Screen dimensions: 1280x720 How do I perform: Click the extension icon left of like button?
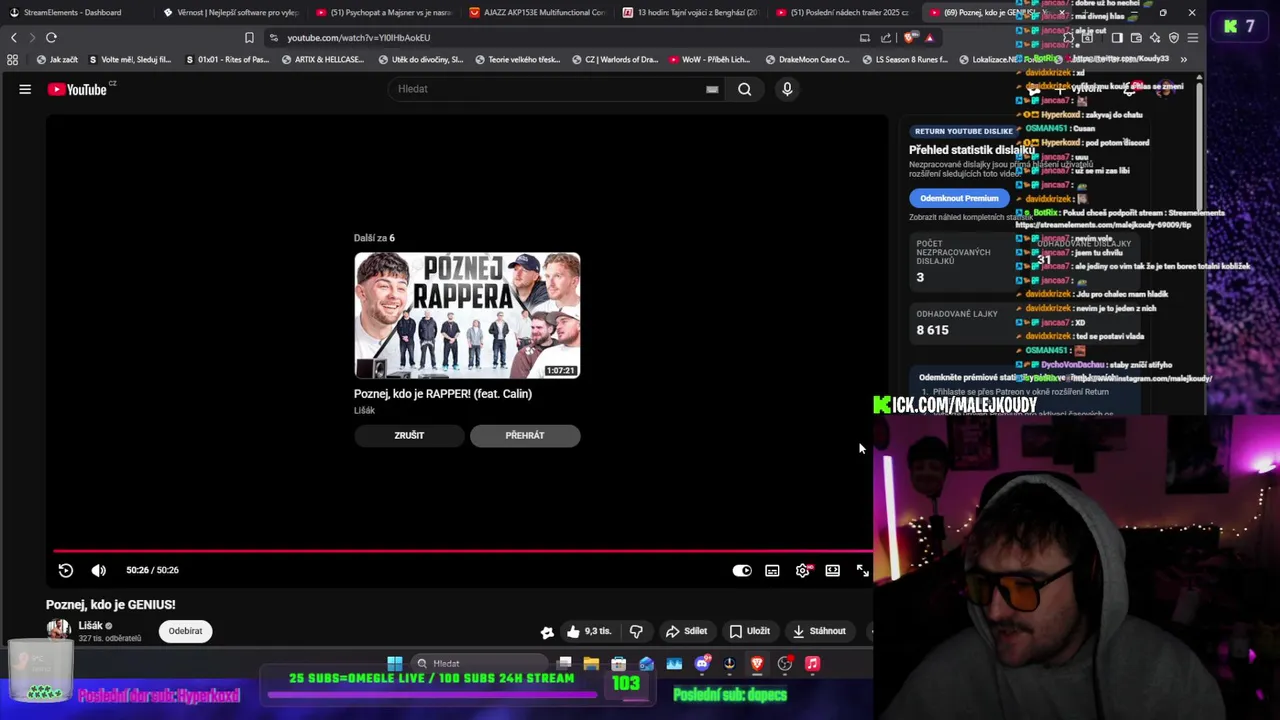[x=547, y=631]
